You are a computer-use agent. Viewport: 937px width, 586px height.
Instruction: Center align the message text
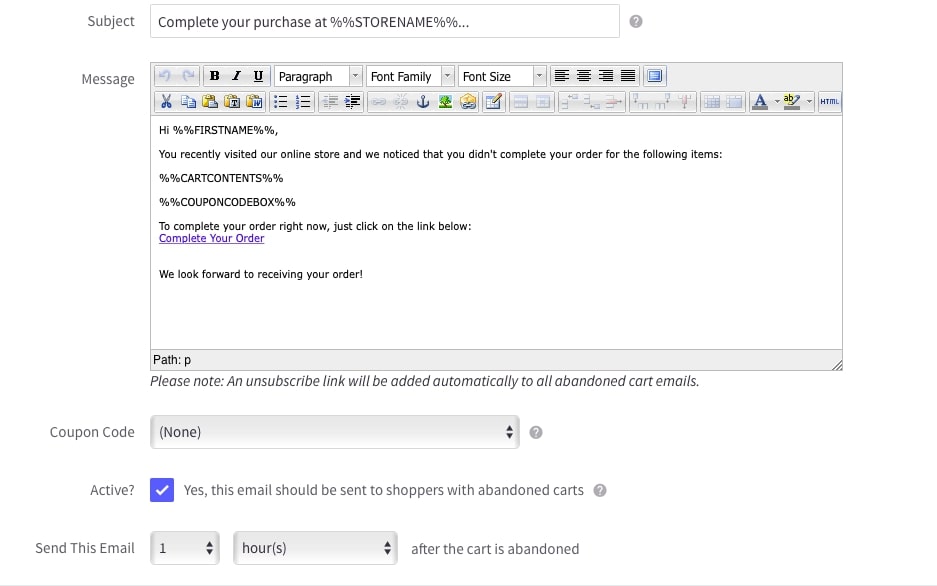[584, 76]
